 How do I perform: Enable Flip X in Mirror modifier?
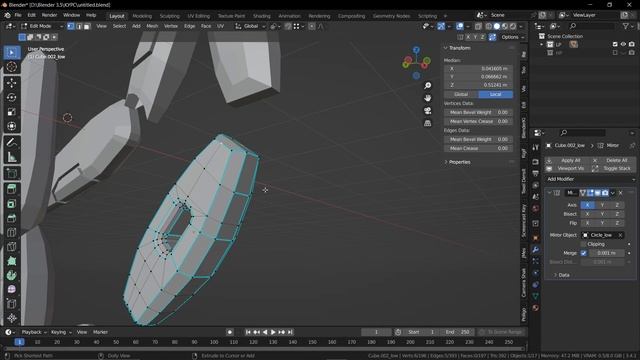click(x=587, y=223)
